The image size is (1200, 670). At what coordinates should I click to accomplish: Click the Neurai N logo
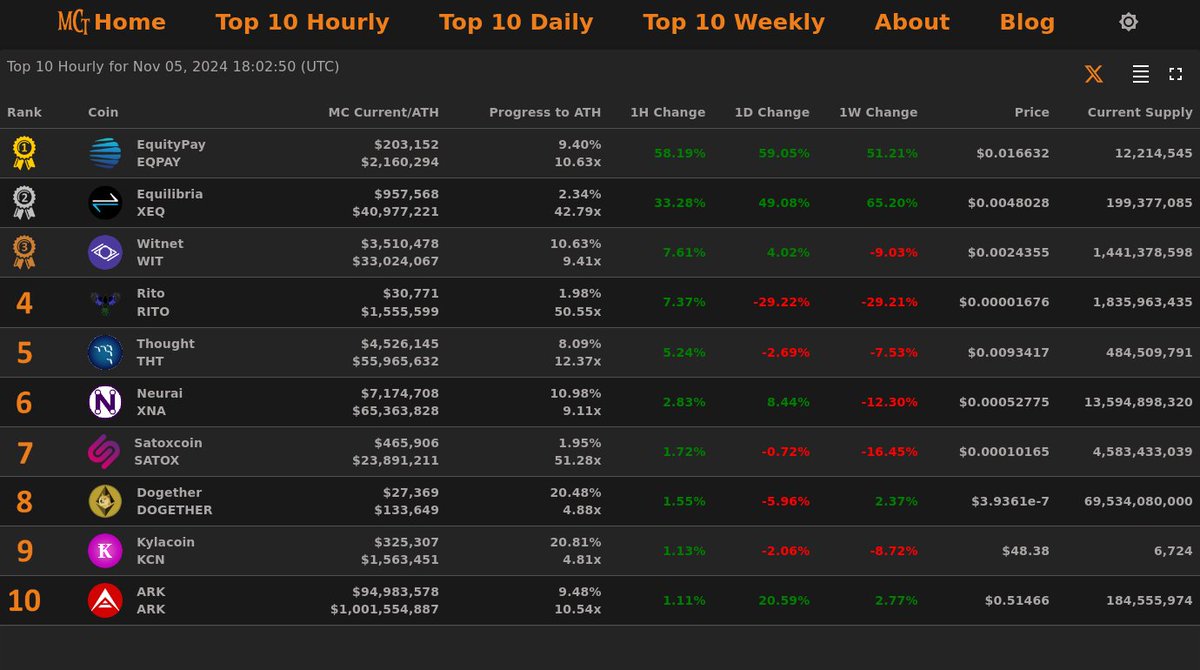(x=105, y=402)
